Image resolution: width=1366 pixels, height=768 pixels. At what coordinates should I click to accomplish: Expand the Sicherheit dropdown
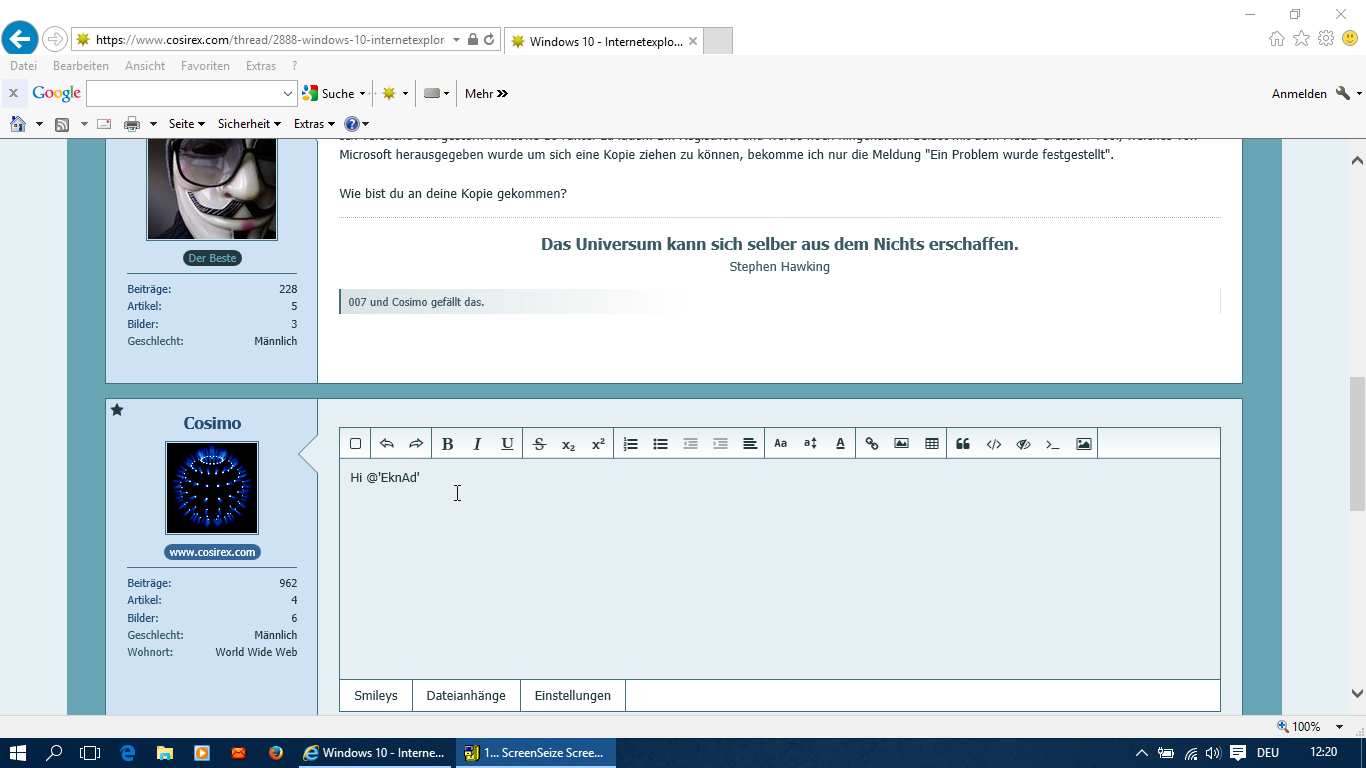[249, 124]
